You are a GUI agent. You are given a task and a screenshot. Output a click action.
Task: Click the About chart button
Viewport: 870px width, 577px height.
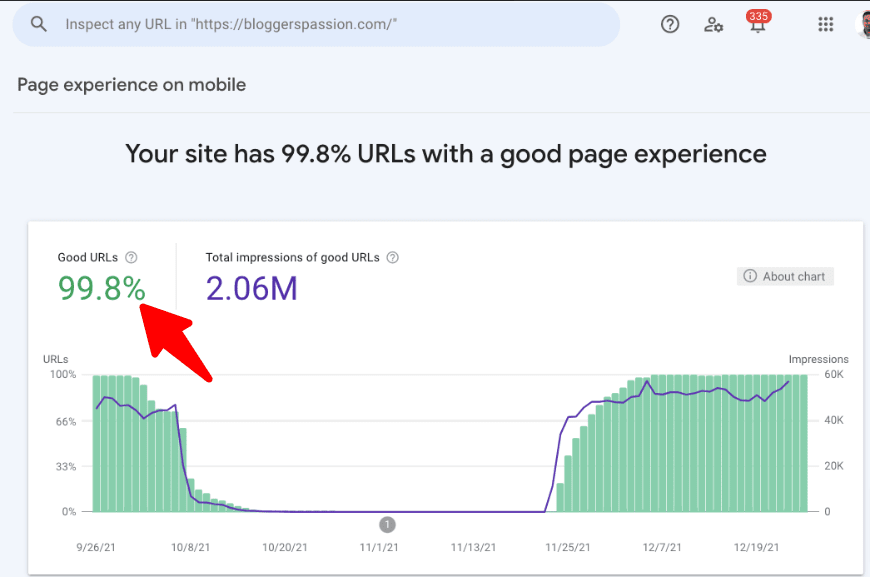[x=785, y=276]
